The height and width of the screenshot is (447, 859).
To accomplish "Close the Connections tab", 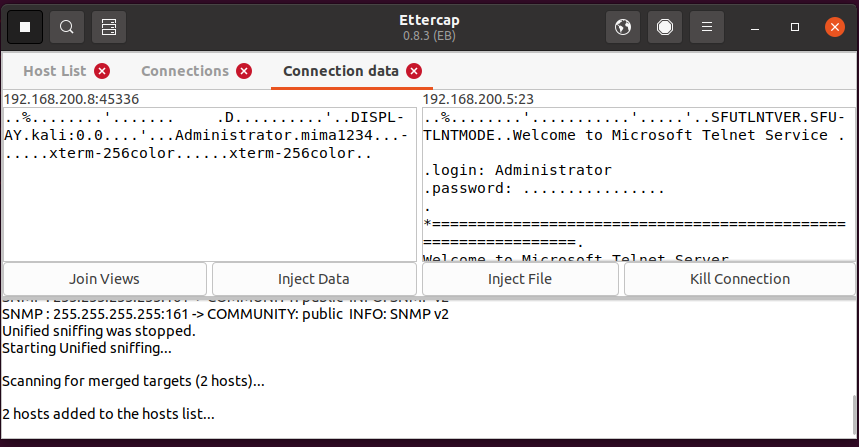I will point(245,71).
